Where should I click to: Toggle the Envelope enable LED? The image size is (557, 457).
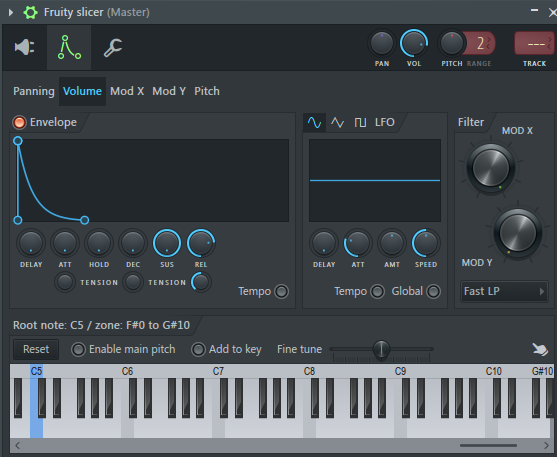coord(19,122)
